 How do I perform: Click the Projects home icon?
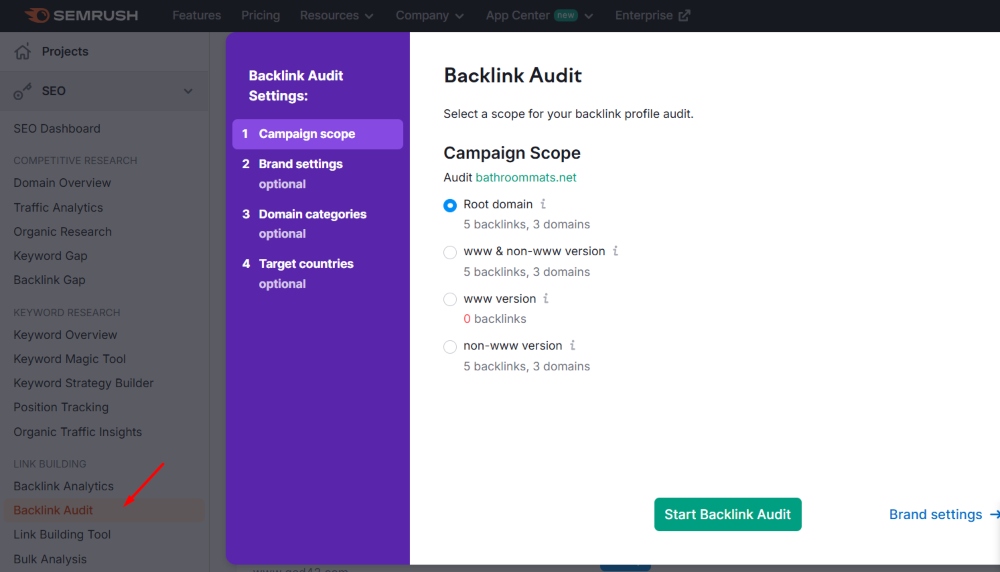(22, 52)
